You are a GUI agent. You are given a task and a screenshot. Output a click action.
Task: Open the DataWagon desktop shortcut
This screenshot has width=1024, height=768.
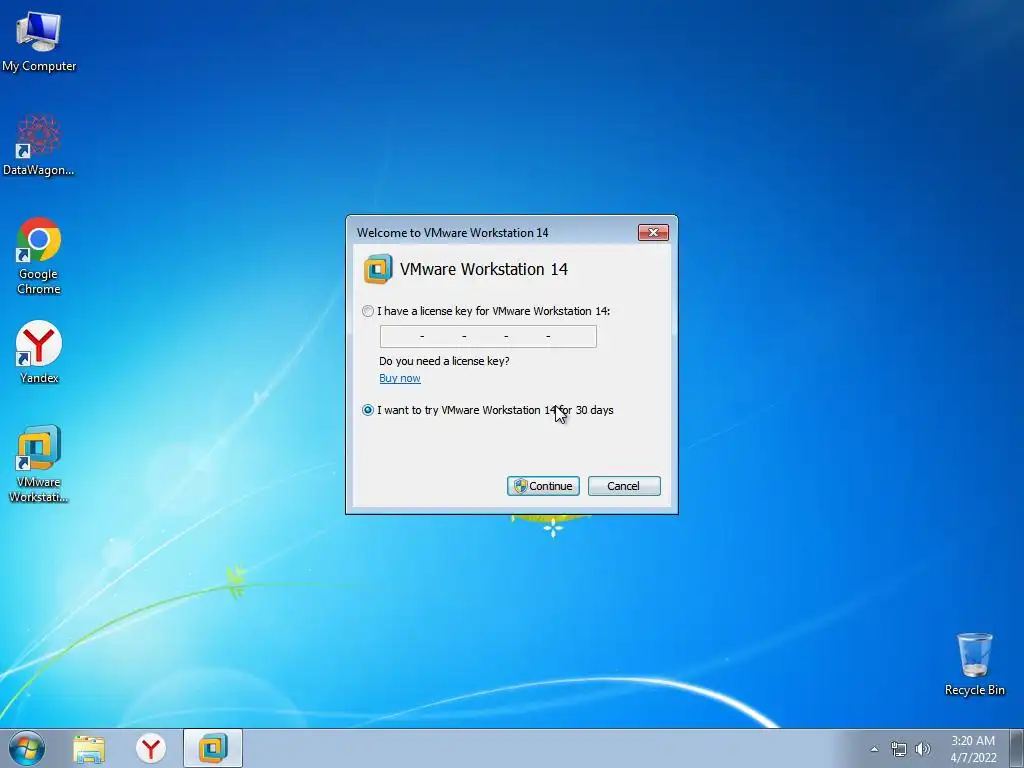(x=39, y=145)
